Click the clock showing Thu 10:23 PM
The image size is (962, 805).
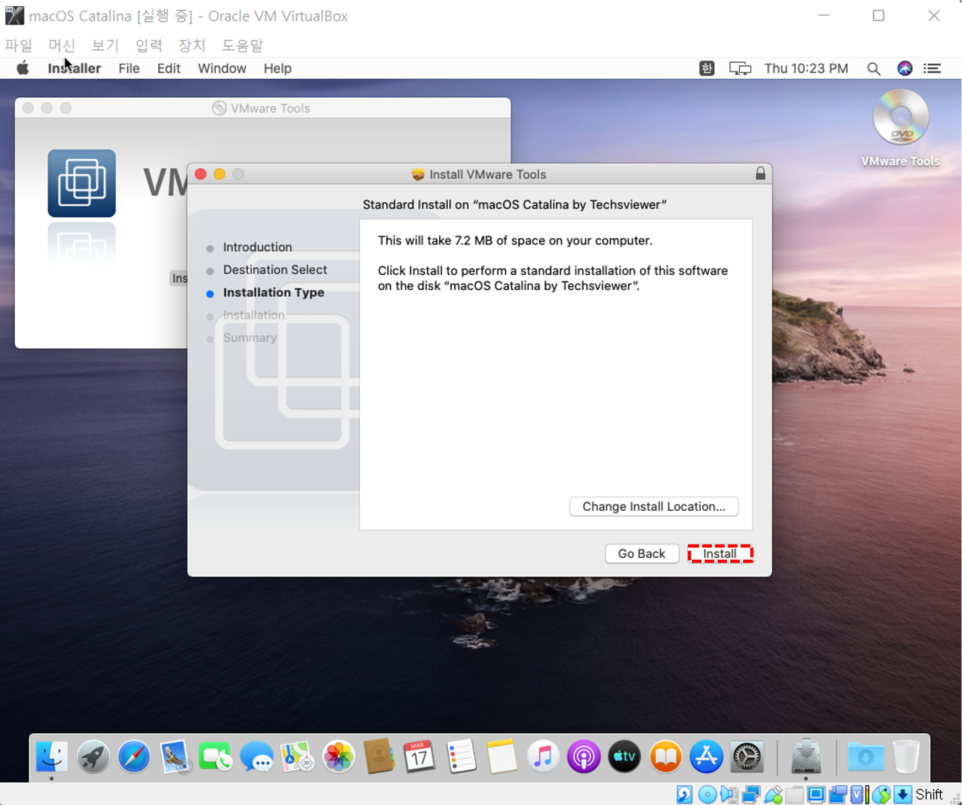coord(806,68)
